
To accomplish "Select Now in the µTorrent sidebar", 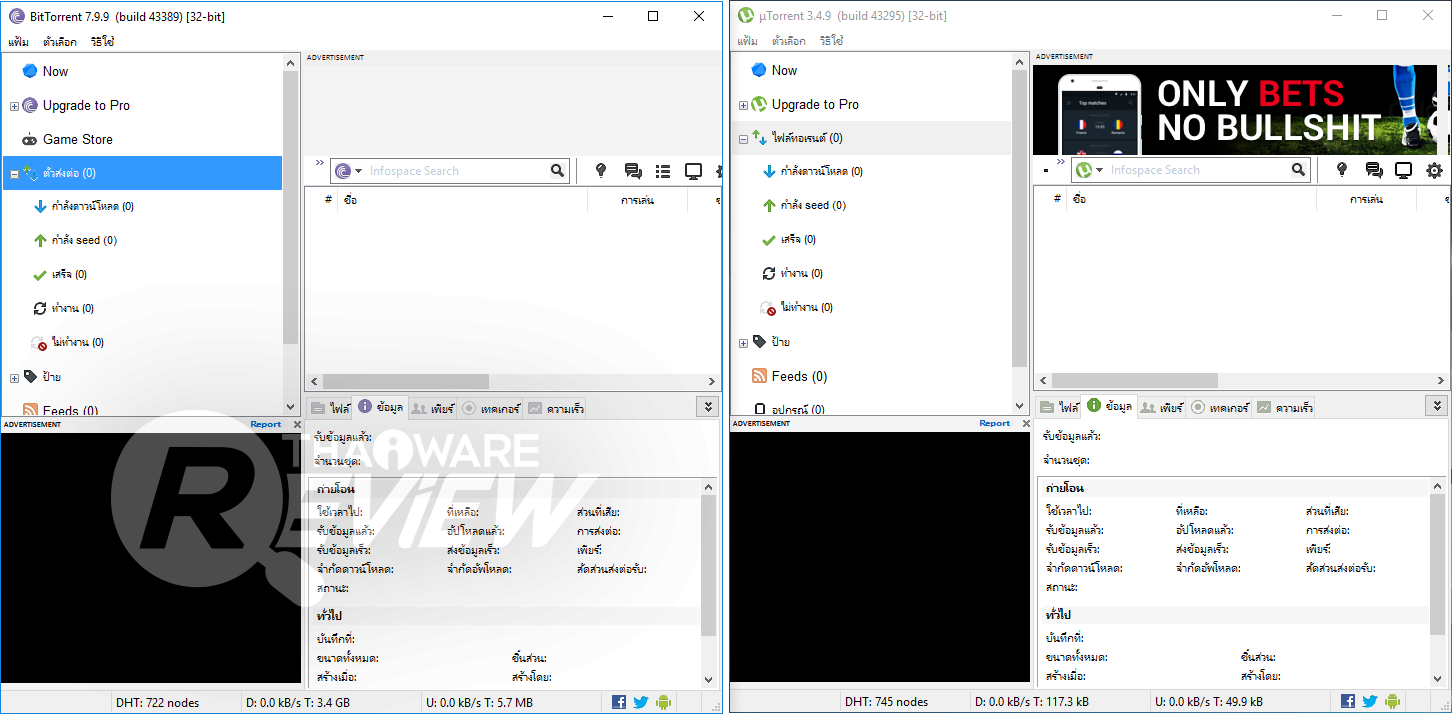I will point(784,70).
